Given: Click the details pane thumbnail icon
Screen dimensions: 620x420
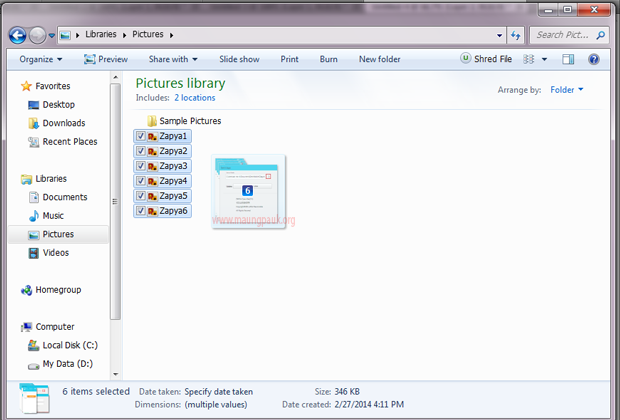Looking at the screenshot, I should [x=35, y=398].
